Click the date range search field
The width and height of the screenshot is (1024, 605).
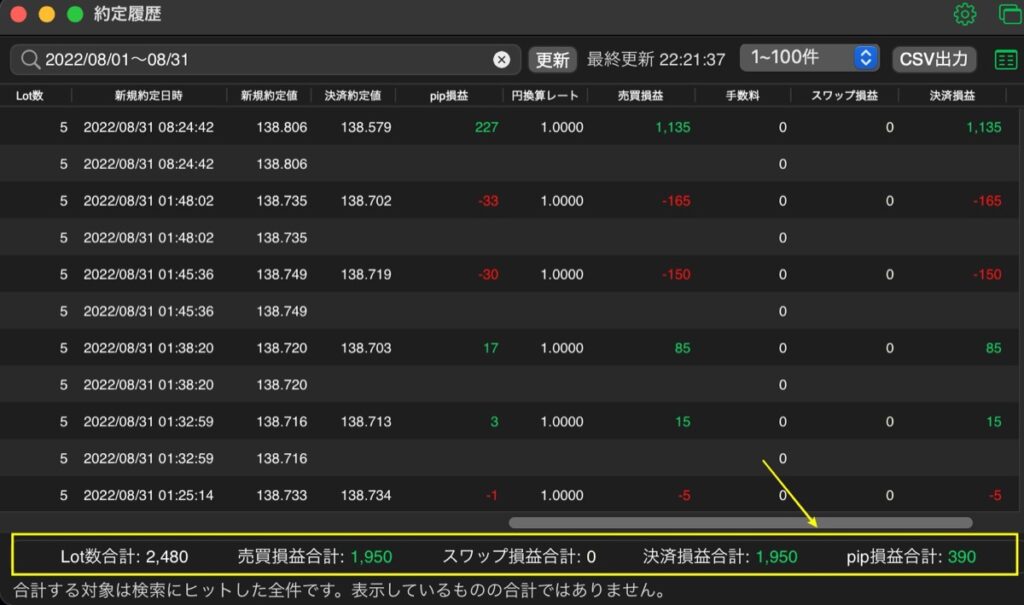tap(265, 59)
